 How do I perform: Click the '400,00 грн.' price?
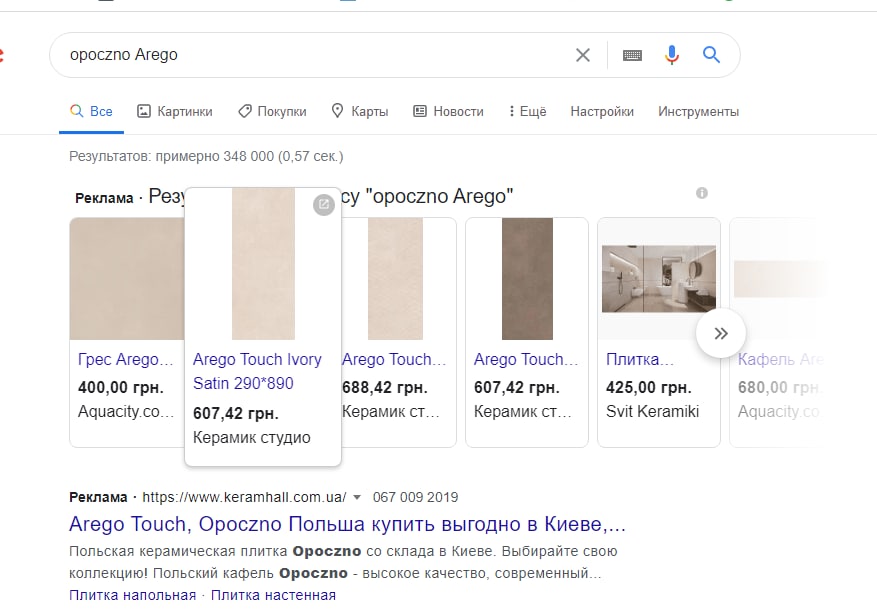click(x=120, y=388)
